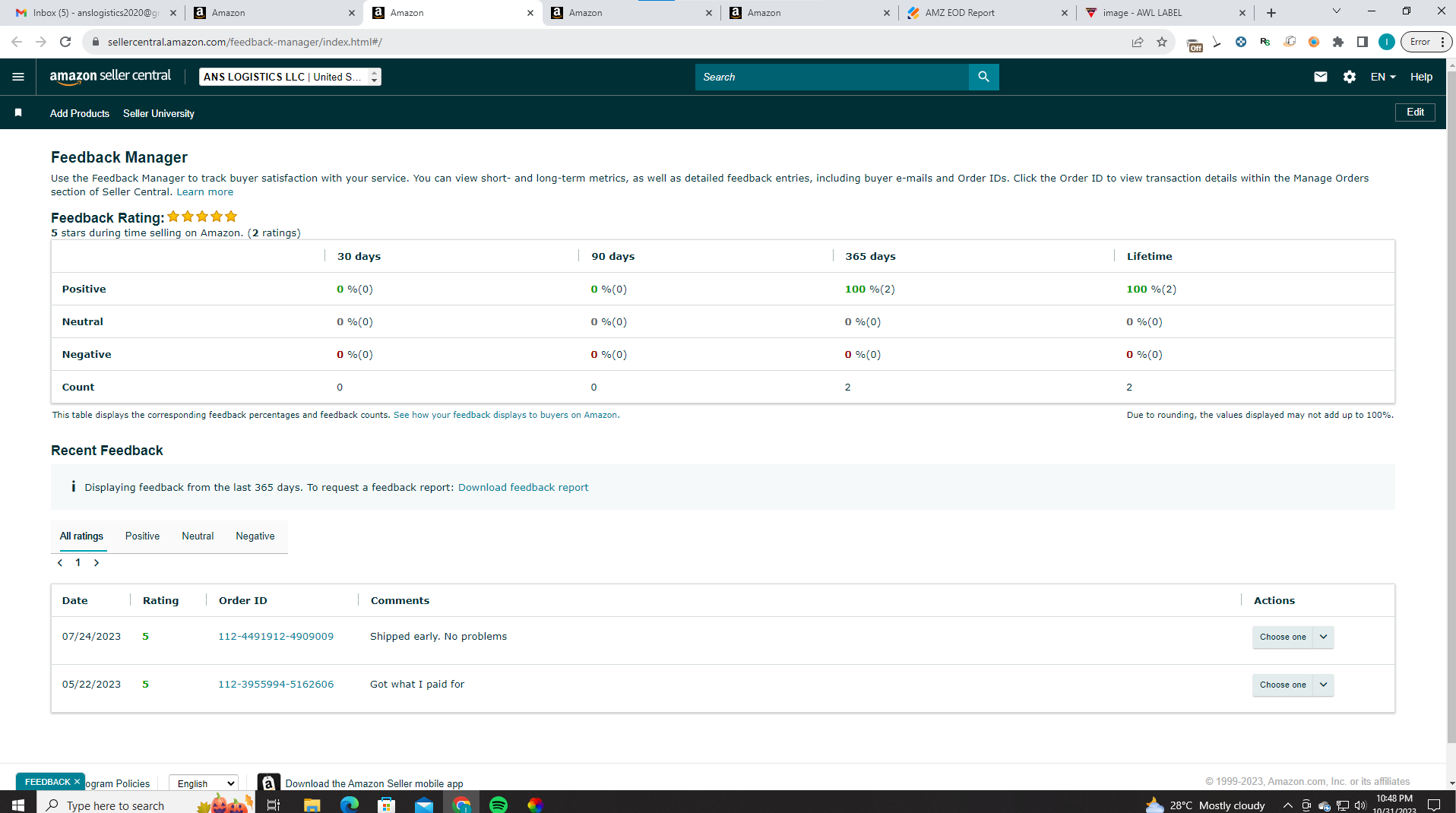Switch to the AMZ EOD Report tab
The image size is (1456, 813).
pyautogui.click(x=986, y=13)
